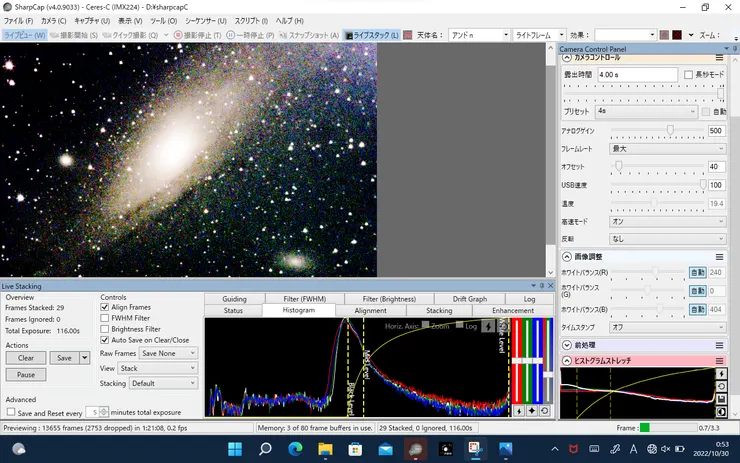Image resolution: width=740 pixels, height=463 pixels.
Task: Click the red channel vertical slider
Action: 517,361
